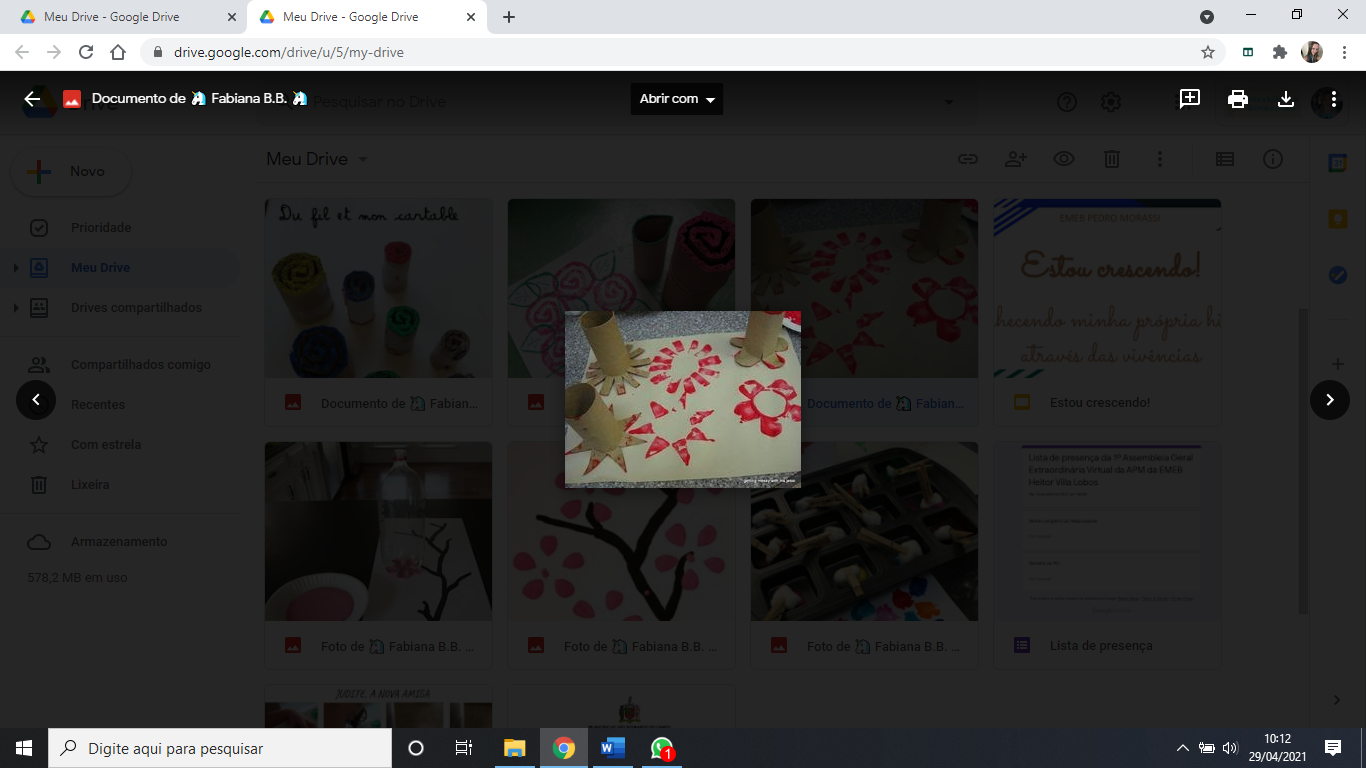Open Google Tasks side panel icon
Screen dimensions: 1366x768
1337,275
